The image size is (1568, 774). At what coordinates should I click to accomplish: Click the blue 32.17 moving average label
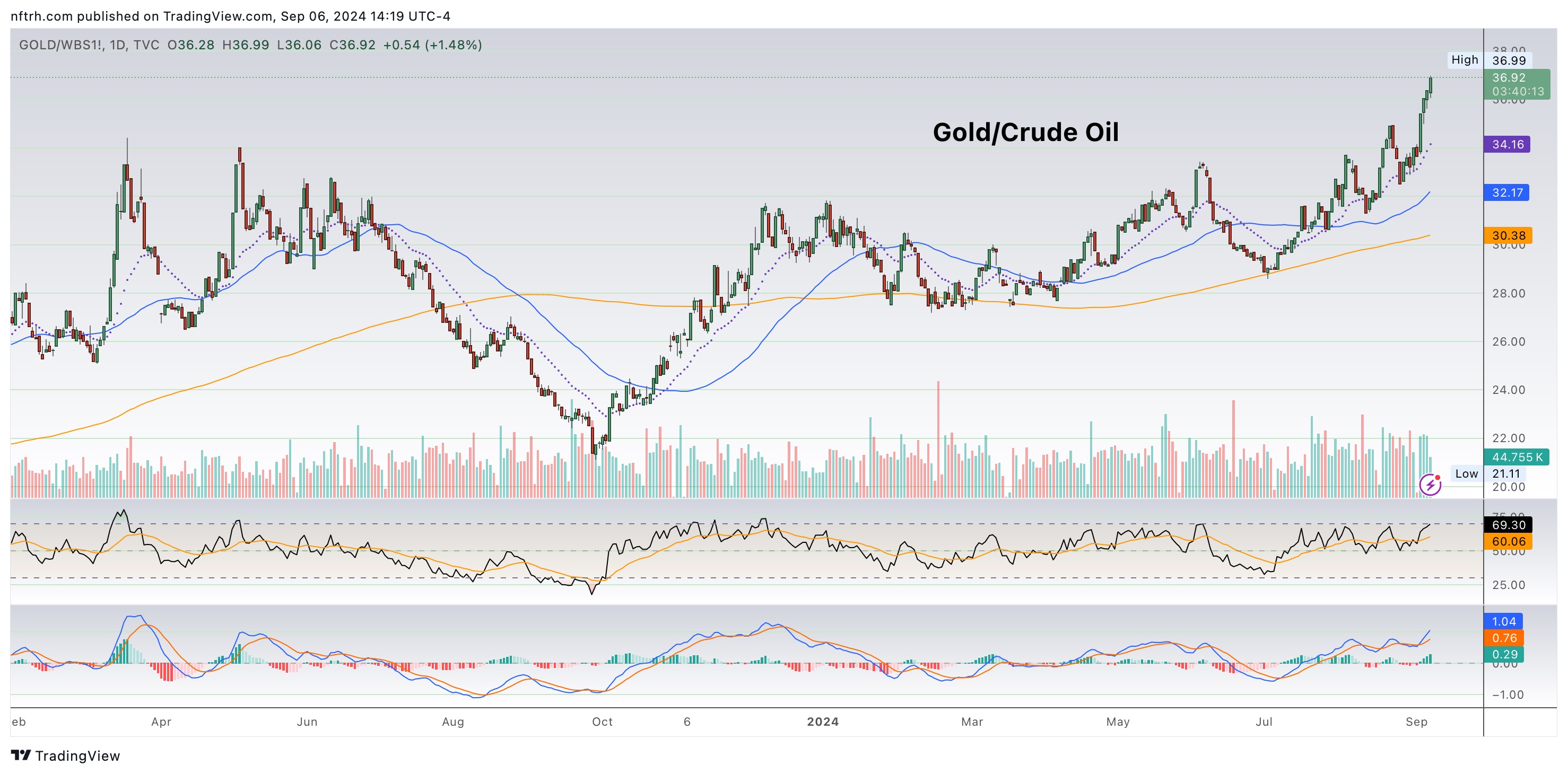[1507, 193]
